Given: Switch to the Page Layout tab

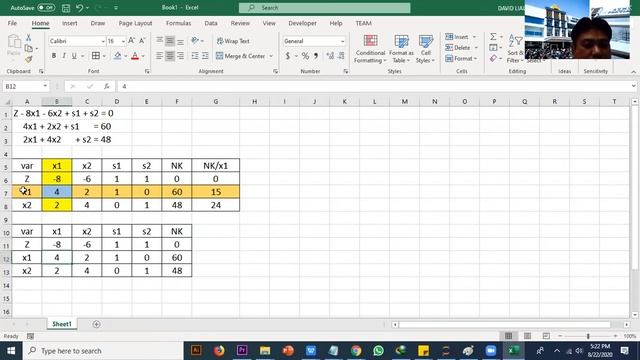Looking at the screenshot, I should [x=135, y=23].
